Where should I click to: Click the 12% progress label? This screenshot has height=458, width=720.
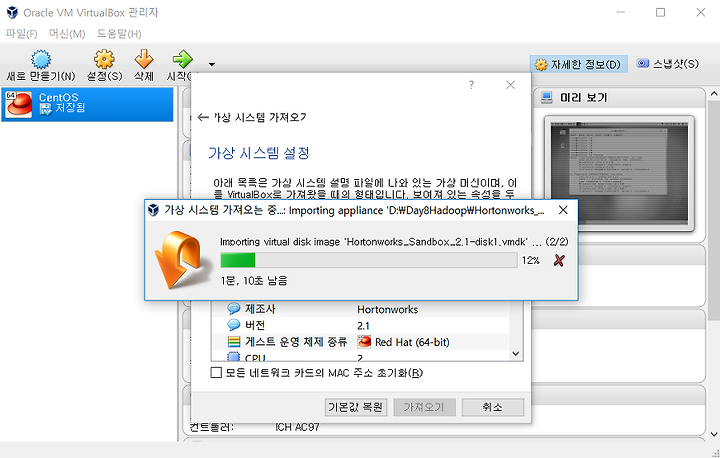(530, 260)
